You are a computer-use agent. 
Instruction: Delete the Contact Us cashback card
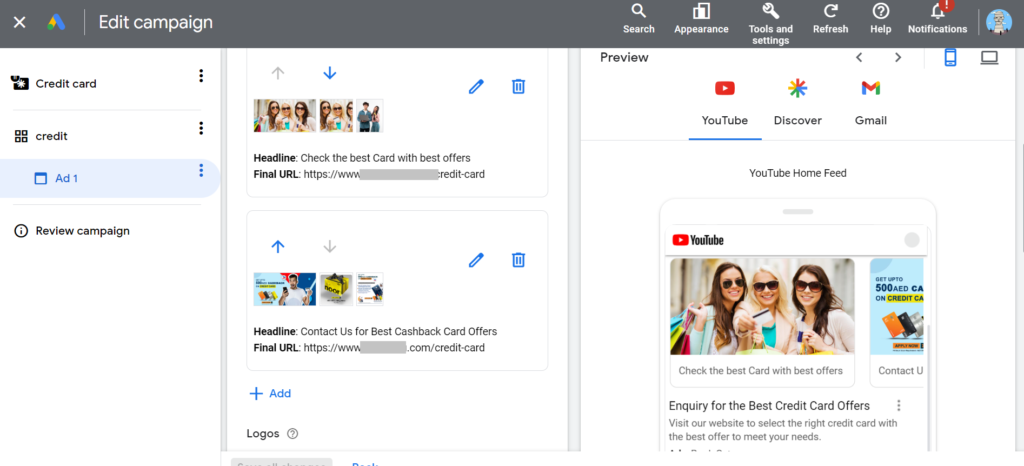518,260
